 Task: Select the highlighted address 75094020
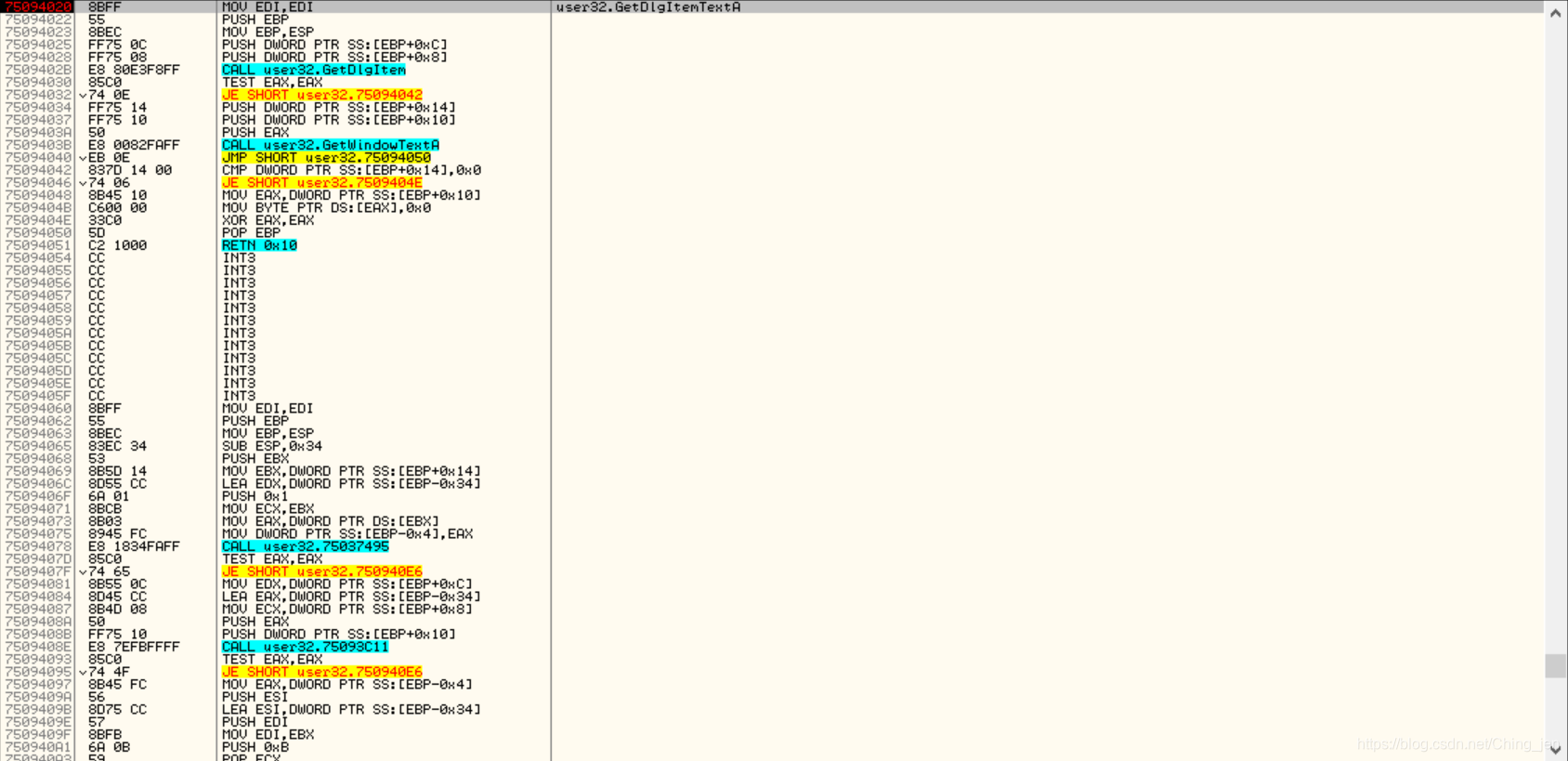tap(38, 7)
